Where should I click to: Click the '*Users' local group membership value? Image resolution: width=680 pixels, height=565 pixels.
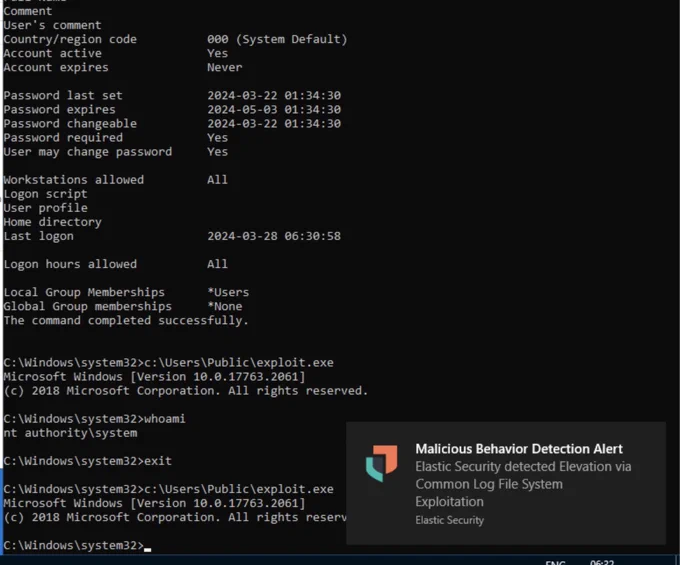tap(228, 292)
